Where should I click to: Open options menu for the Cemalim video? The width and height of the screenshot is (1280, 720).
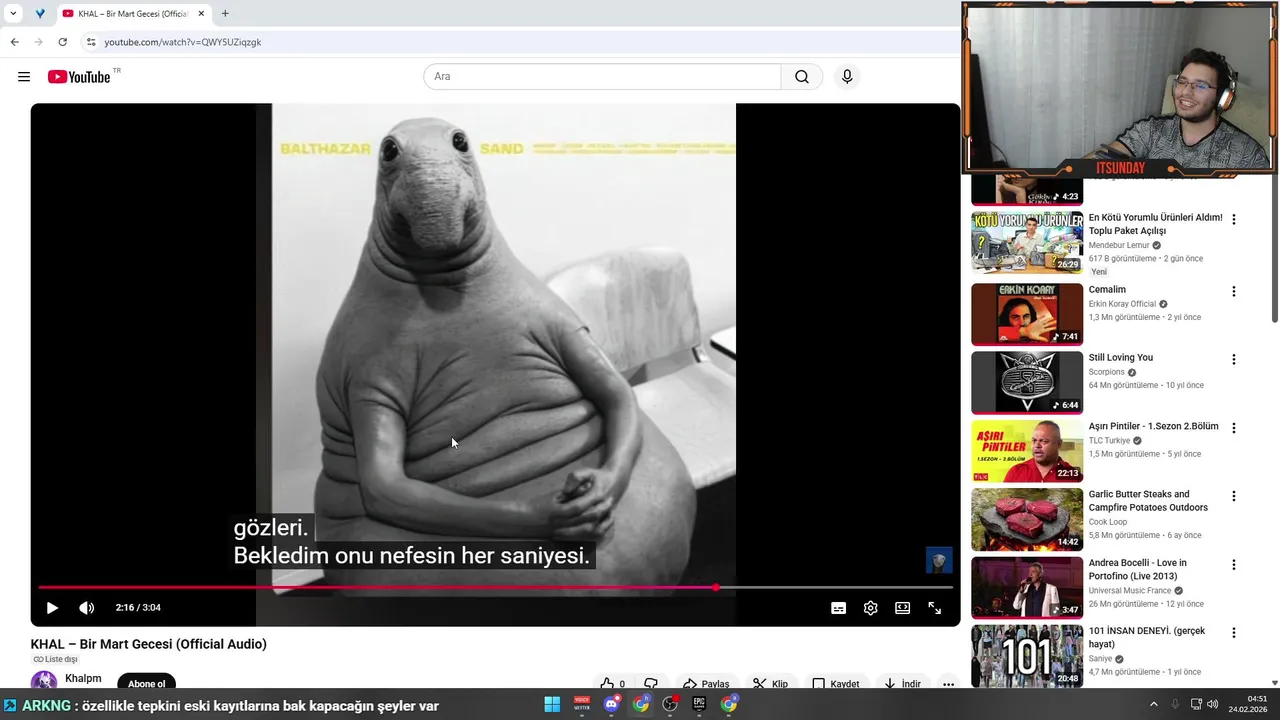(x=1233, y=291)
